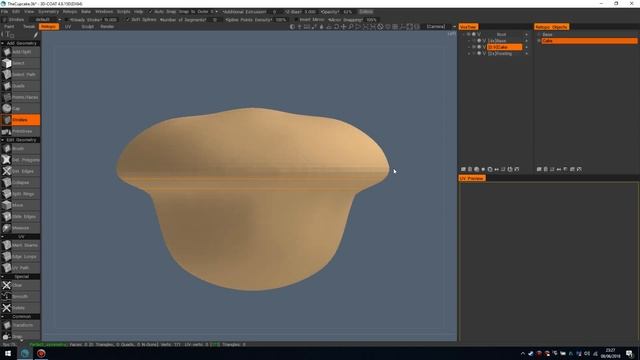Select the Smooth tool under Special

tap(20, 296)
